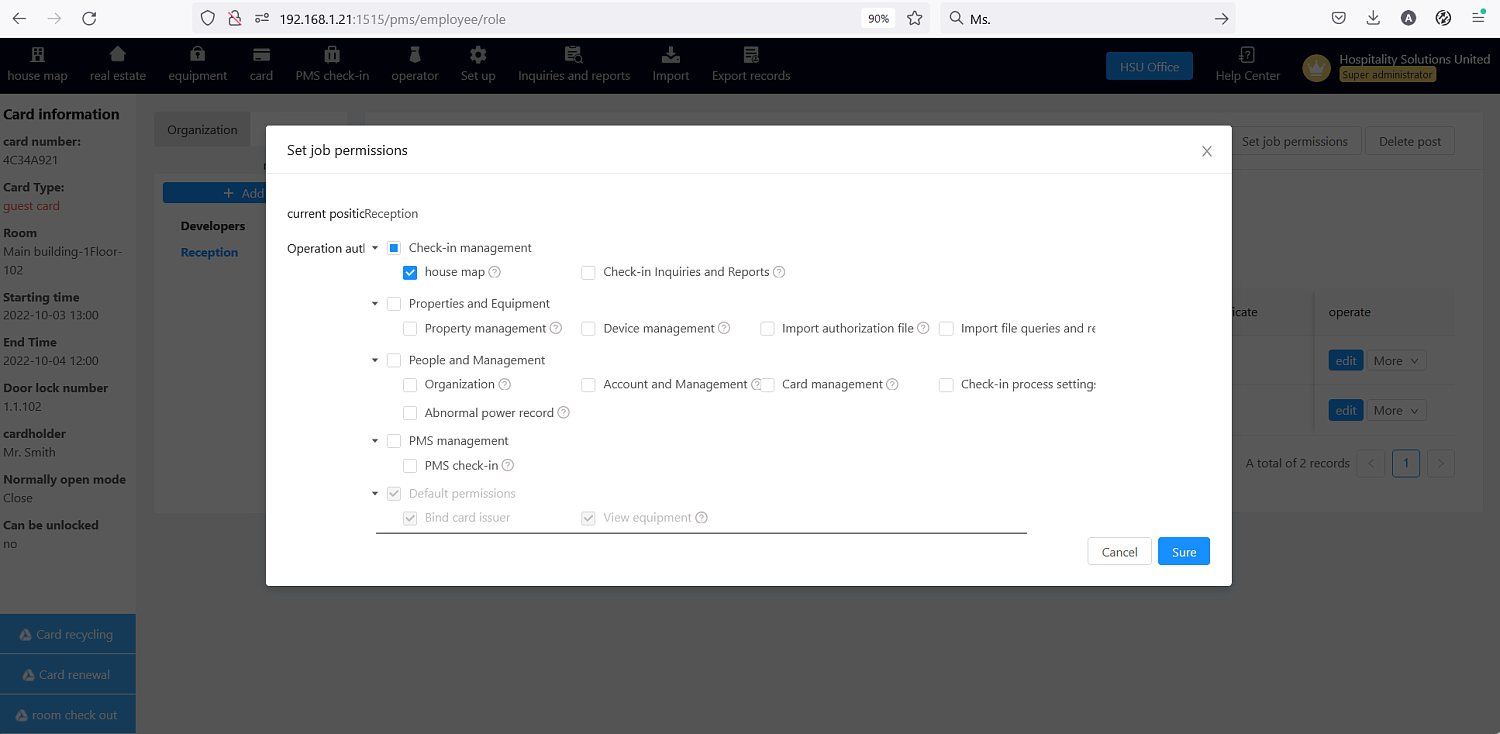Collapse the Default permissions tree node
Image resolution: width=1500 pixels, height=734 pixels.
coord(375,494)
